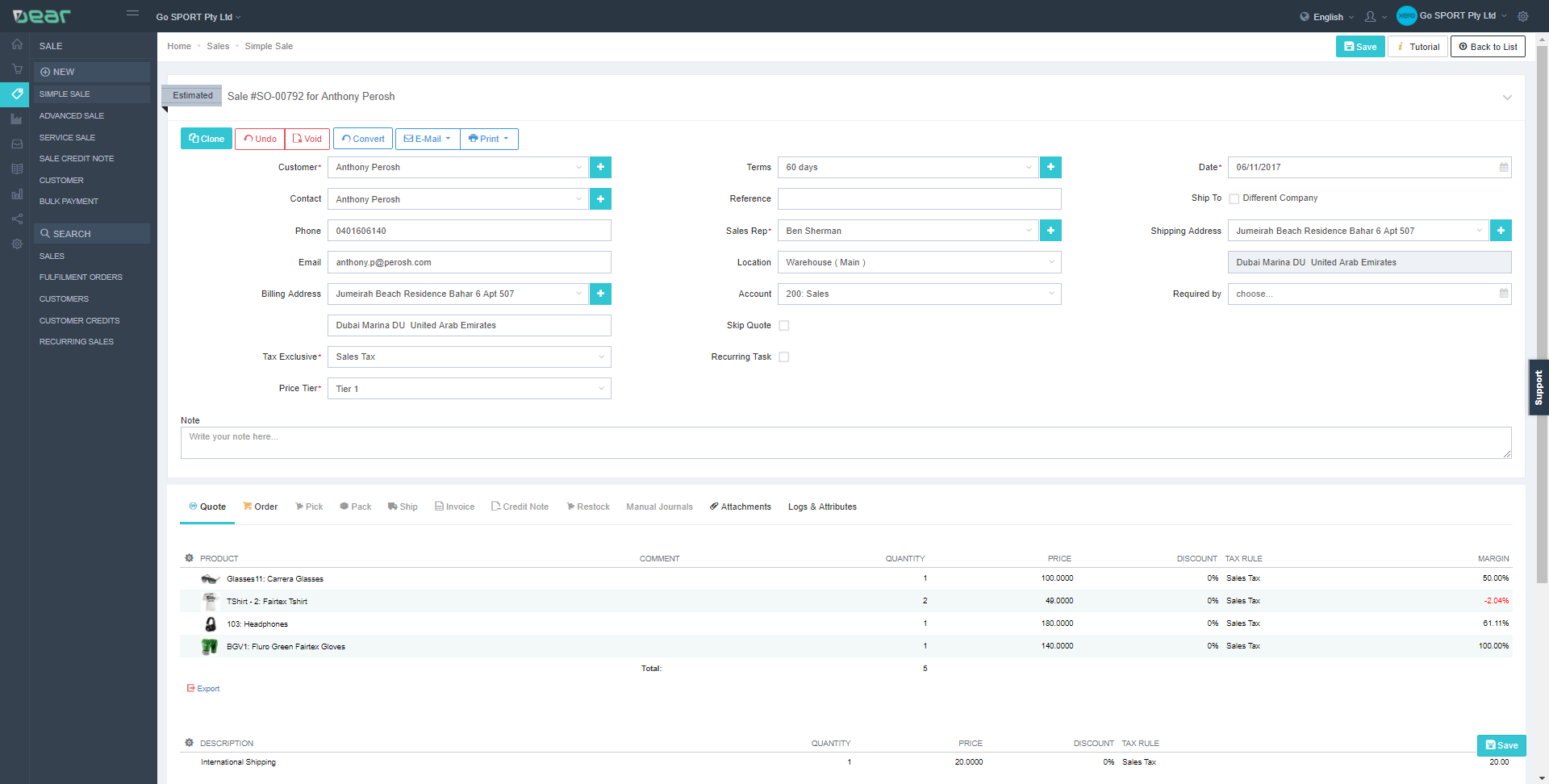Click the Glasses11 product thumbnail
This screenshot has height=784, width=1549.
tap(210, 578)
